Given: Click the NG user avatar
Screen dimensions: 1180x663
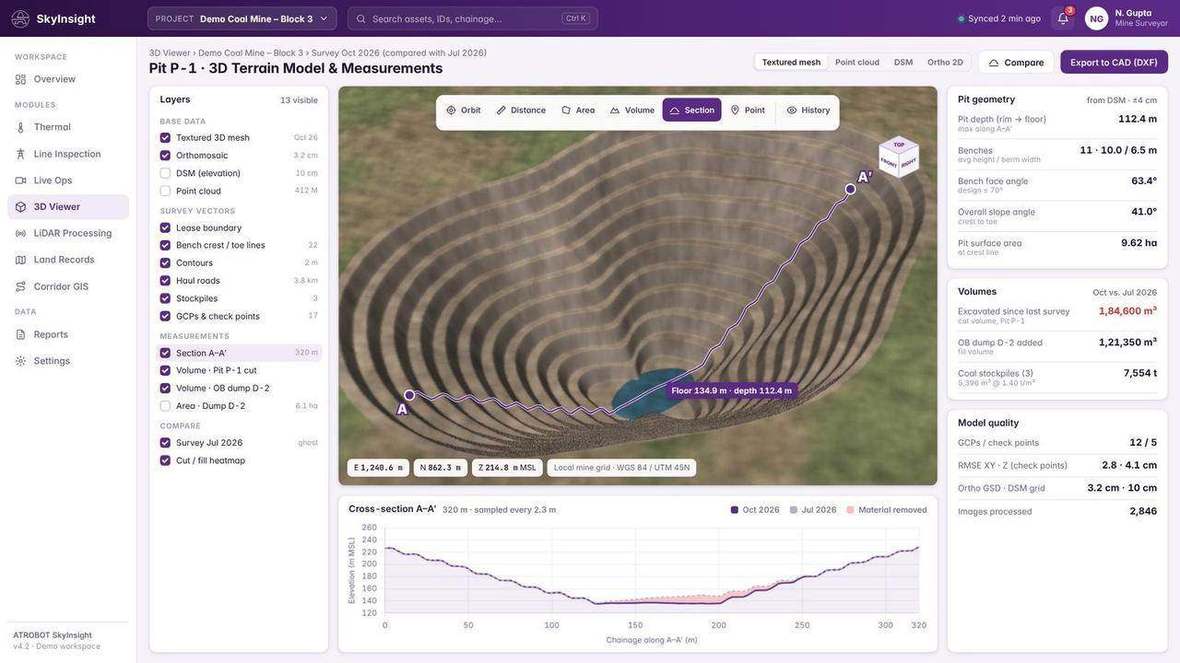Looking at the screenshot, I should click(1096, 19).
